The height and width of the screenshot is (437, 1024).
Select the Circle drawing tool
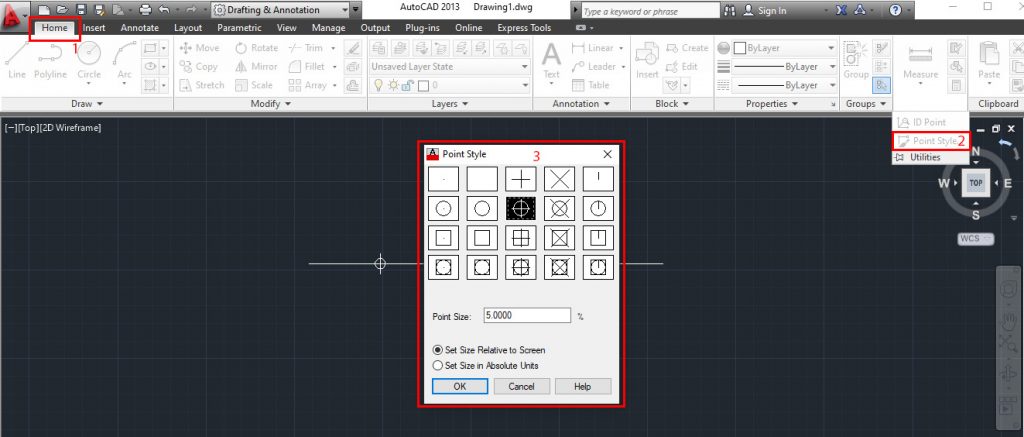89,60
